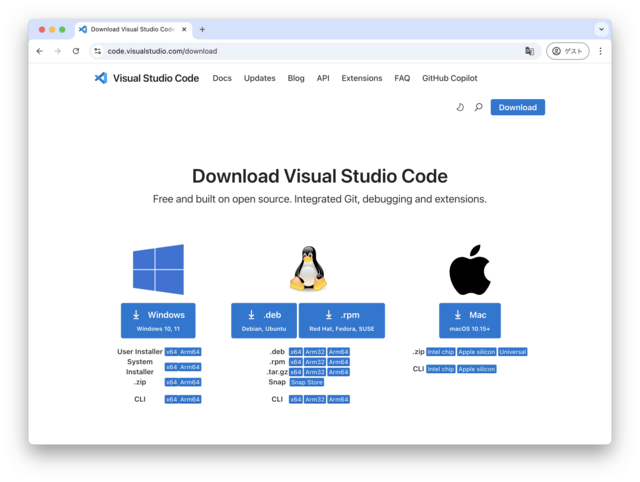Select Mac .zip Intel chip link
Screen dimensions: 640x482
(x=440, y=352)
